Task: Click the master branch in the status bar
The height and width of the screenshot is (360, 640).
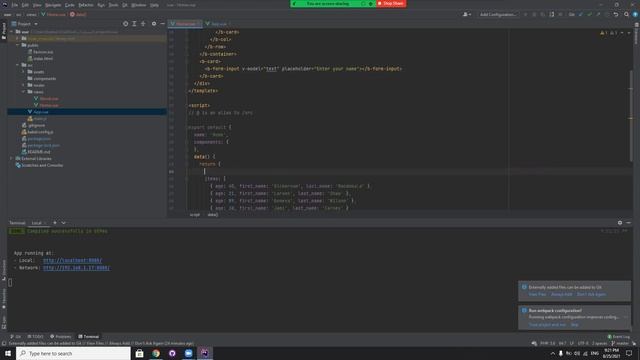Action: (x=620, y=344)
